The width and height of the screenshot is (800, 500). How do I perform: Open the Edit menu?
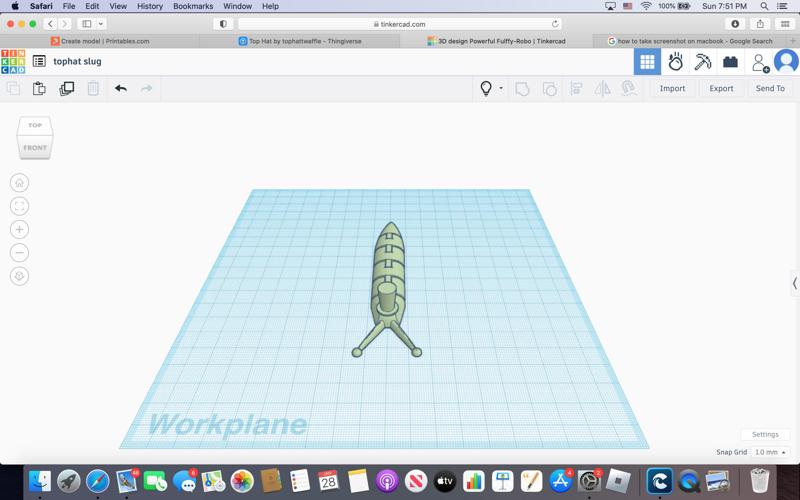[x=92, y=6]
